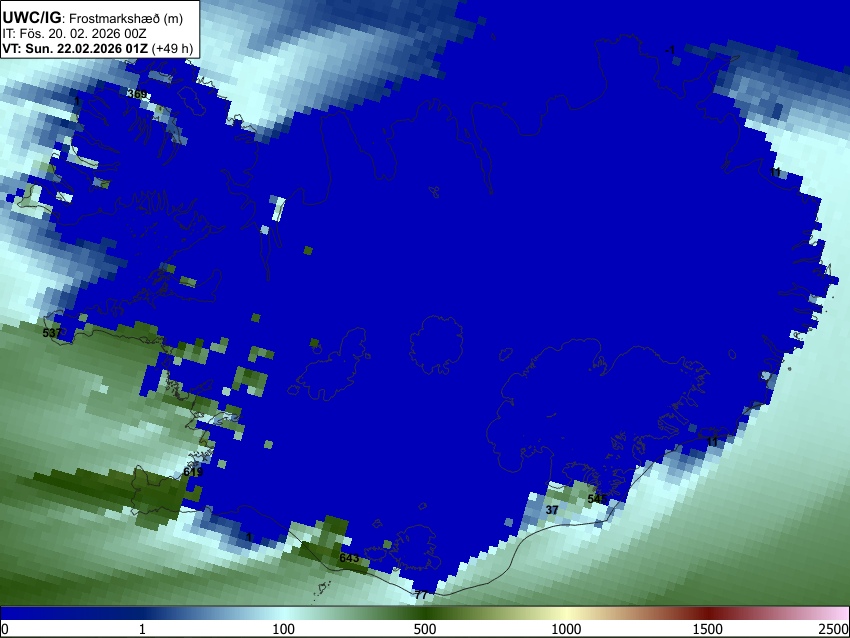Viewport: 850px width, 638px height.
Task: Click the '0' label on the color scale
Action: pyautogui.click(x=5, y=629)
